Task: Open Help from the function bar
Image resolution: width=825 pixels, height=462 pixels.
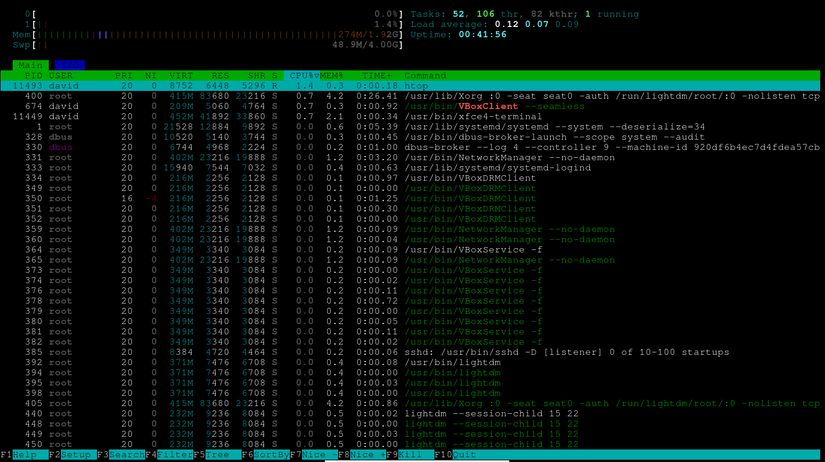Action: 27,455
